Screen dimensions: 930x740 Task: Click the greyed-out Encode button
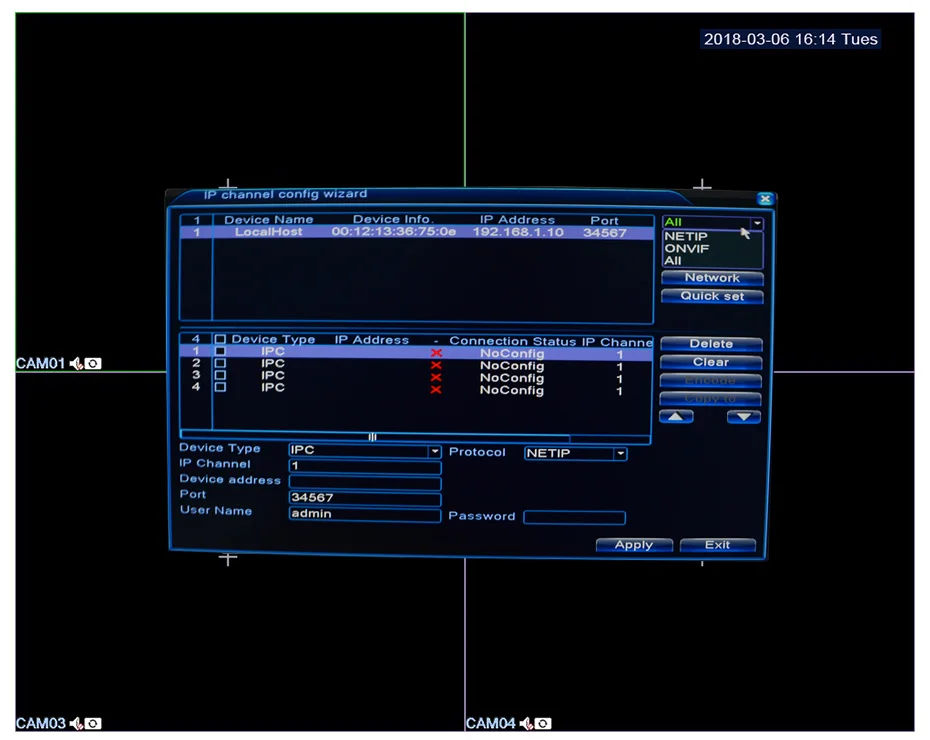coord(711,380)
